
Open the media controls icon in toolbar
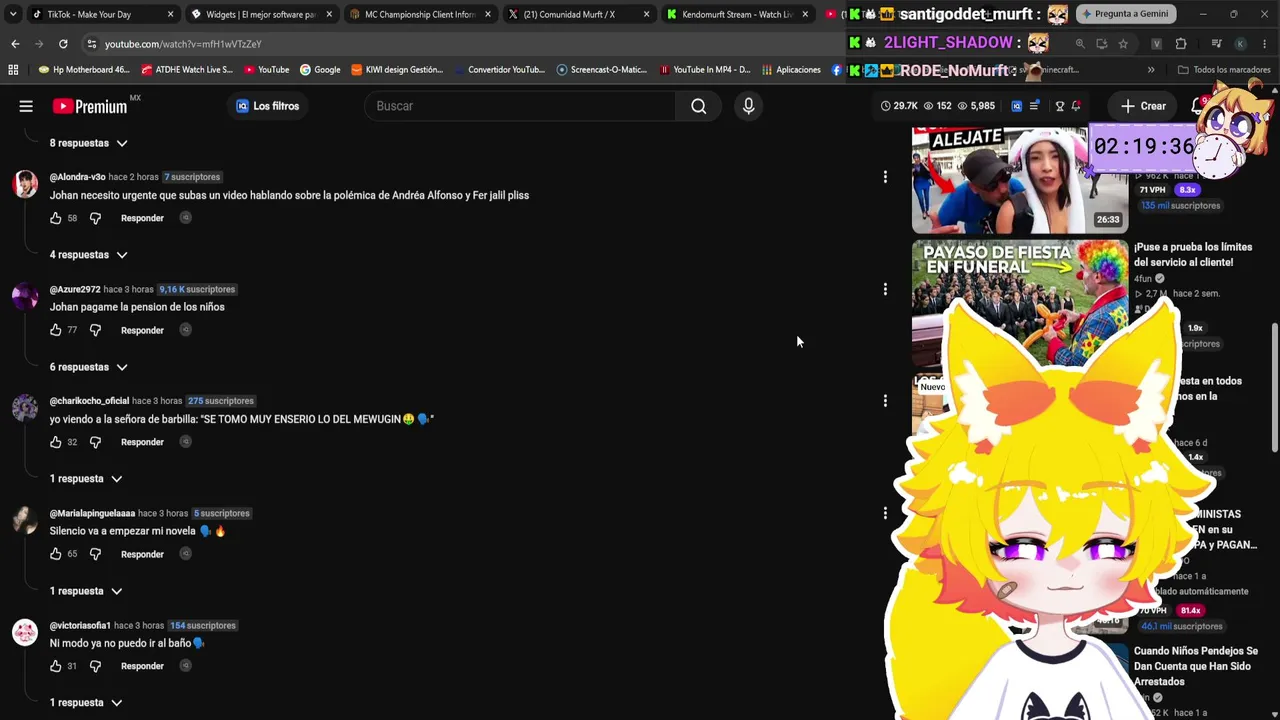(1216, 44)
